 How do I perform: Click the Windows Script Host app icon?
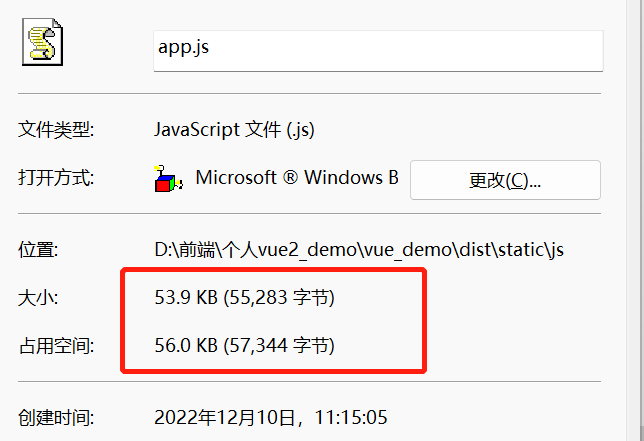tap(168, 179)
